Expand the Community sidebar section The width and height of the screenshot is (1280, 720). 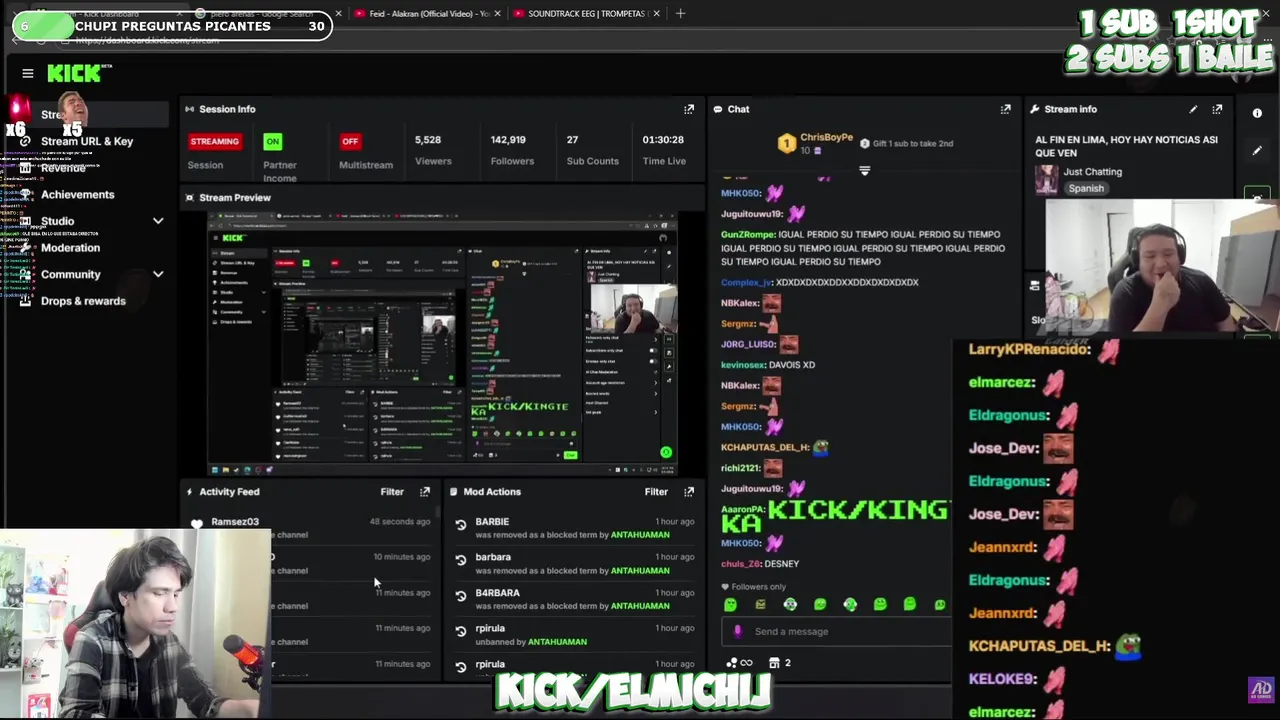click(x=158, y=274)
